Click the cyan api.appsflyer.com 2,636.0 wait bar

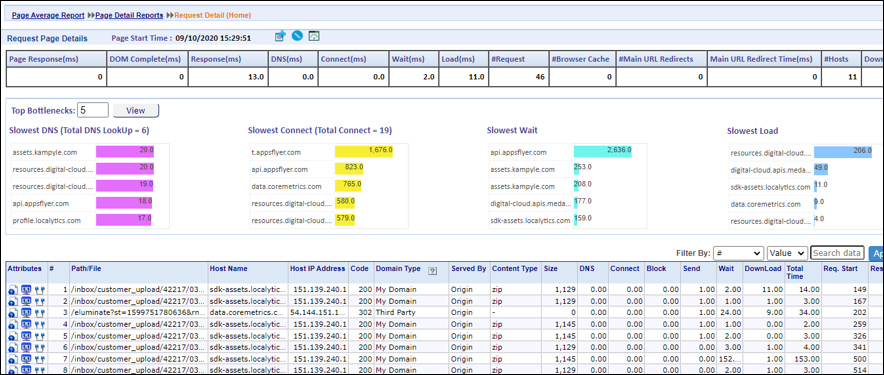[603, 152]
